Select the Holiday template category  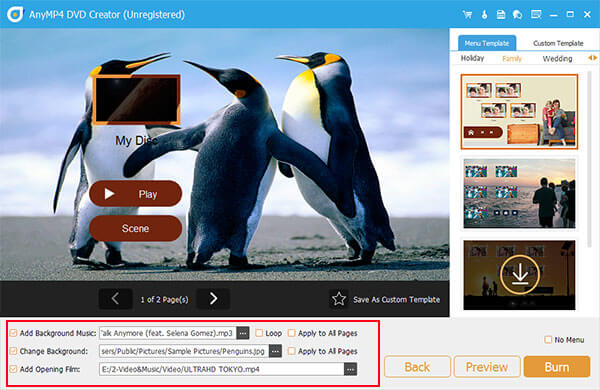click(x=472, y=58)
